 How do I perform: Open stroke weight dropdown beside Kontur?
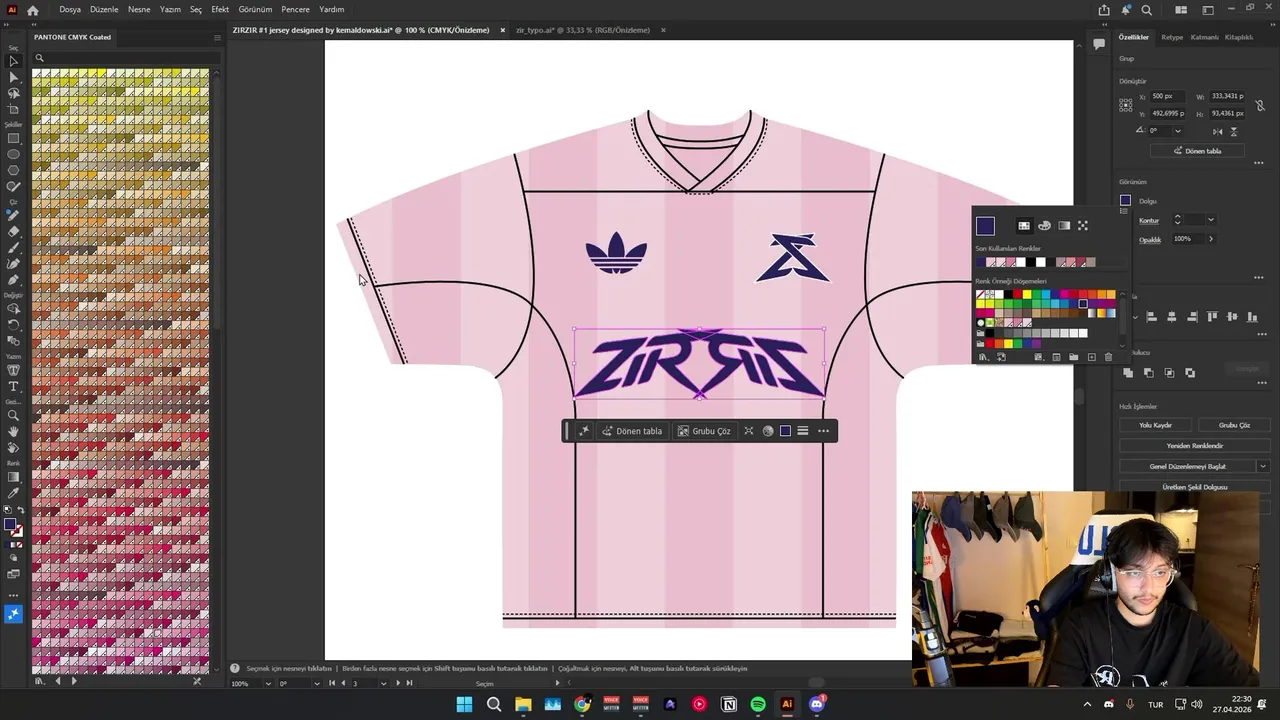pos(1210,220)
